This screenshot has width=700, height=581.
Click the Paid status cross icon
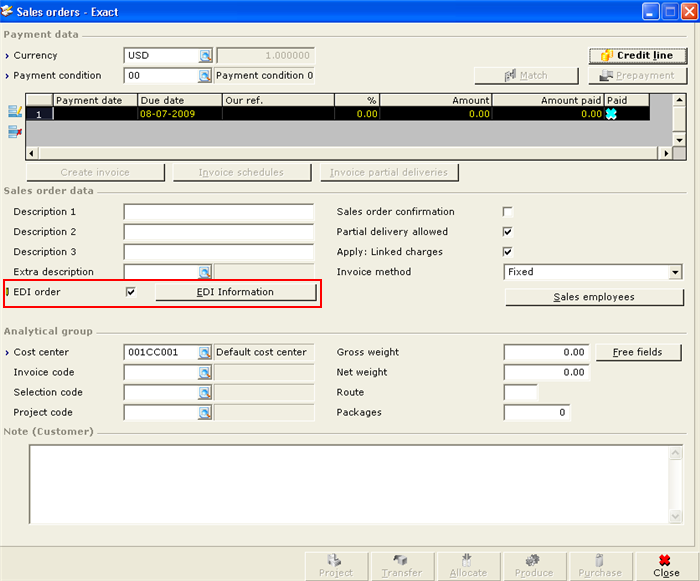click(x=611, y=114)
